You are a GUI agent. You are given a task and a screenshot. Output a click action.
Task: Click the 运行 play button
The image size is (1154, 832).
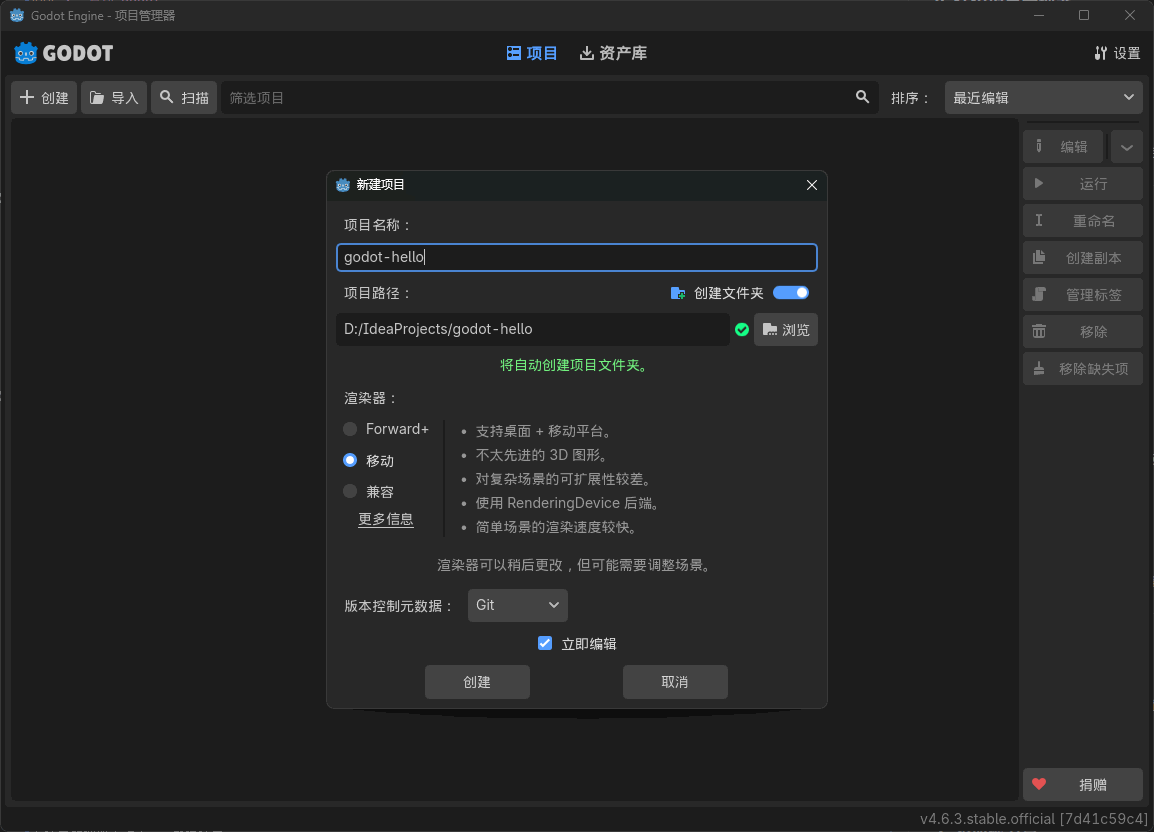click(1083, 183)
